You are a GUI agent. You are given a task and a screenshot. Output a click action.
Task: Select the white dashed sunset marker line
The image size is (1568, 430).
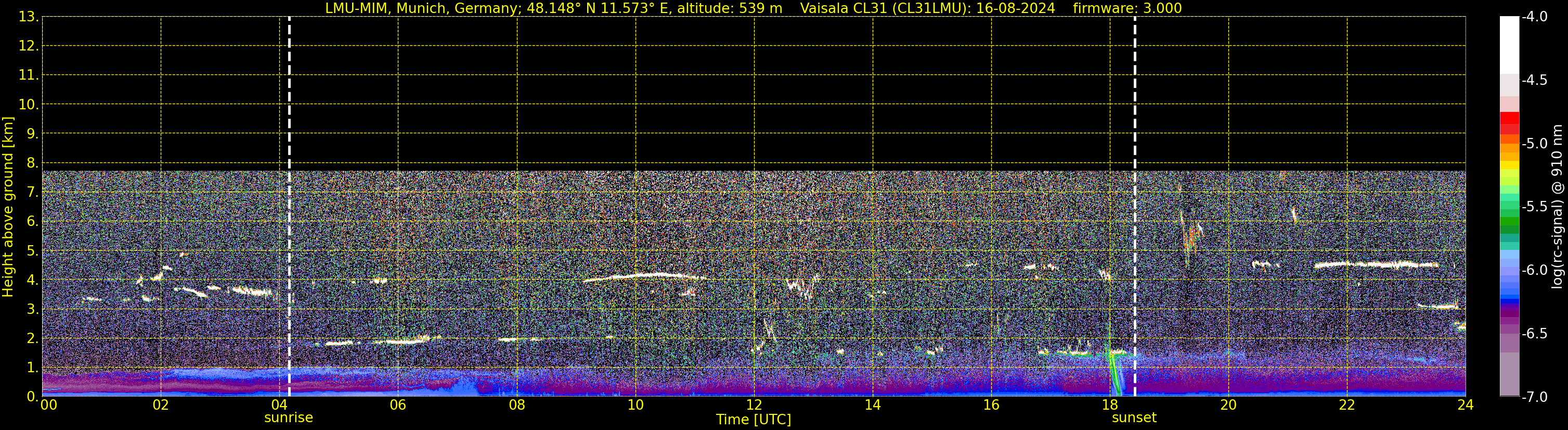point(1135,207)
